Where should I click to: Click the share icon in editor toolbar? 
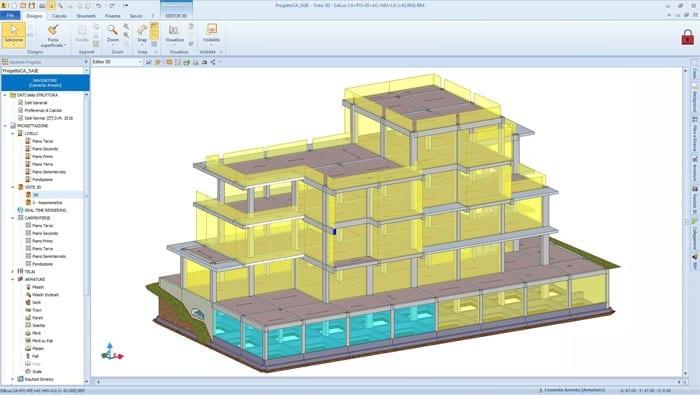(213, 62)
